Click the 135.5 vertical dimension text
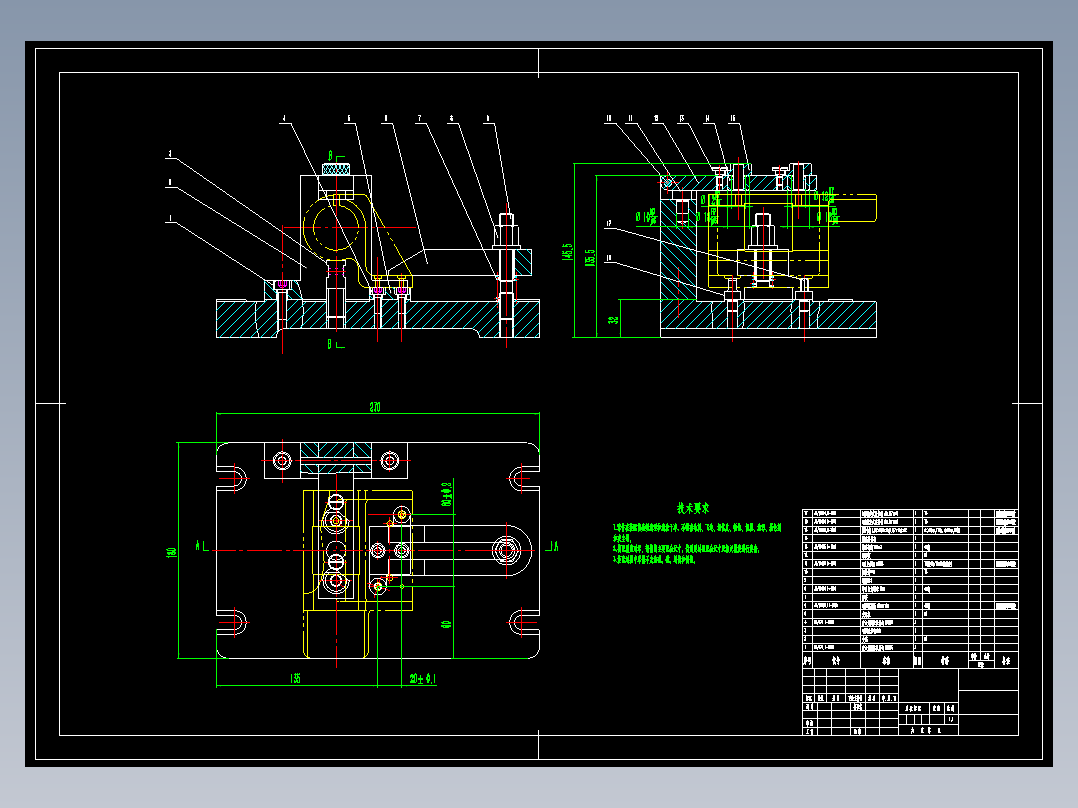 590,258
